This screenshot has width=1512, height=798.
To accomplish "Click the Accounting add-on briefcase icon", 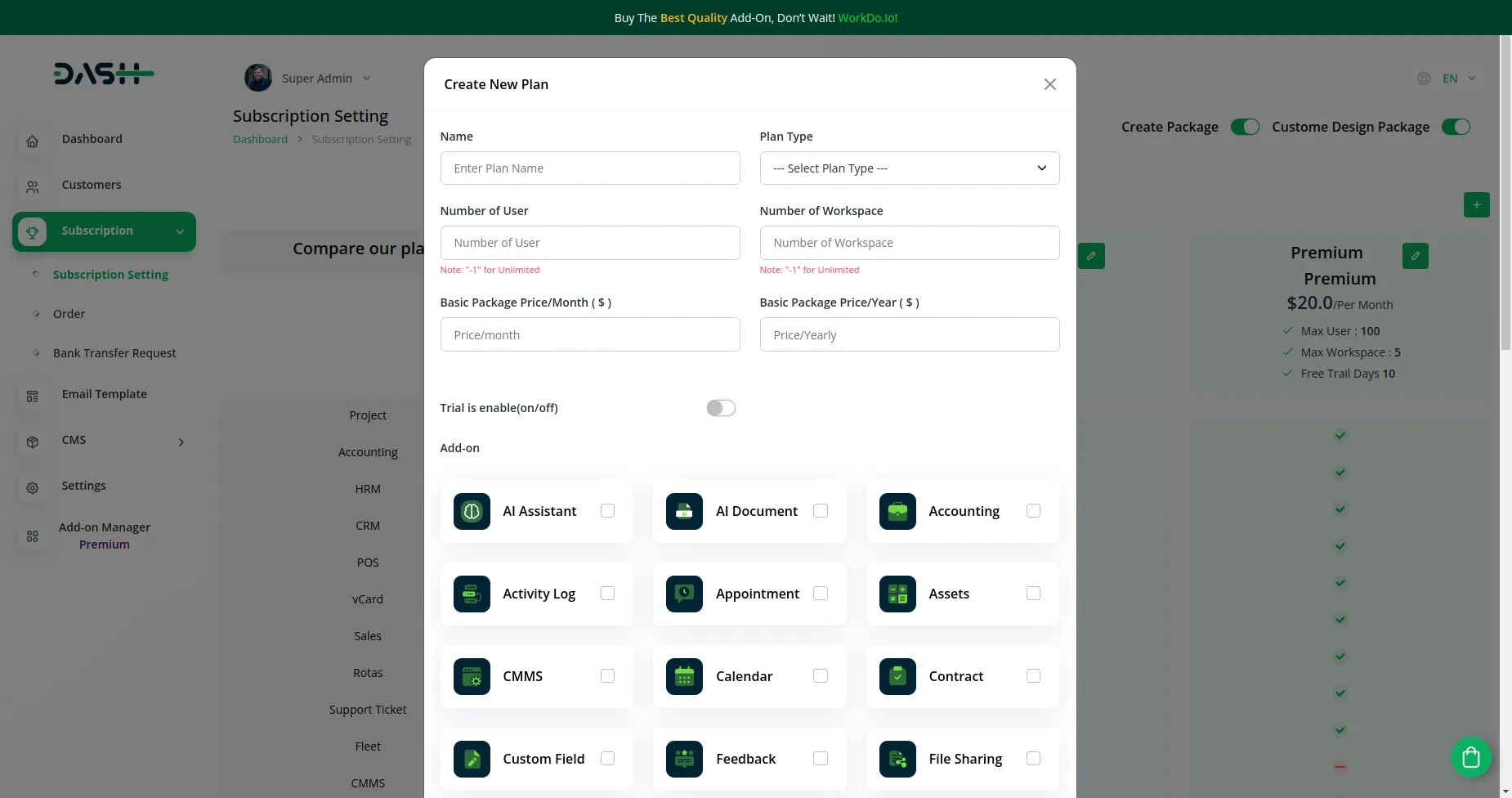I will click(897, 511).
